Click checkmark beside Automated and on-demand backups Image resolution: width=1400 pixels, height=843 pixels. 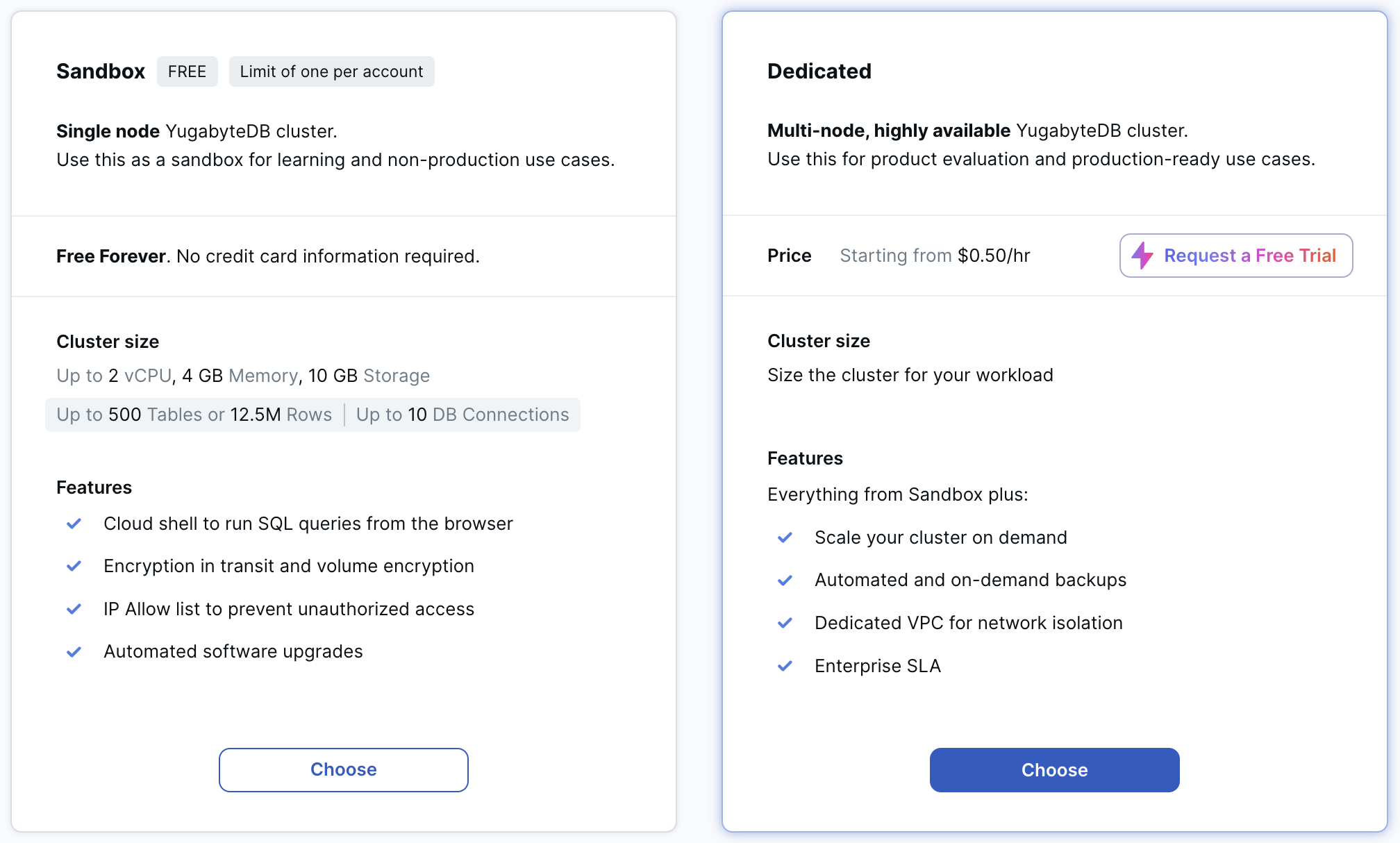pos(785,580)
